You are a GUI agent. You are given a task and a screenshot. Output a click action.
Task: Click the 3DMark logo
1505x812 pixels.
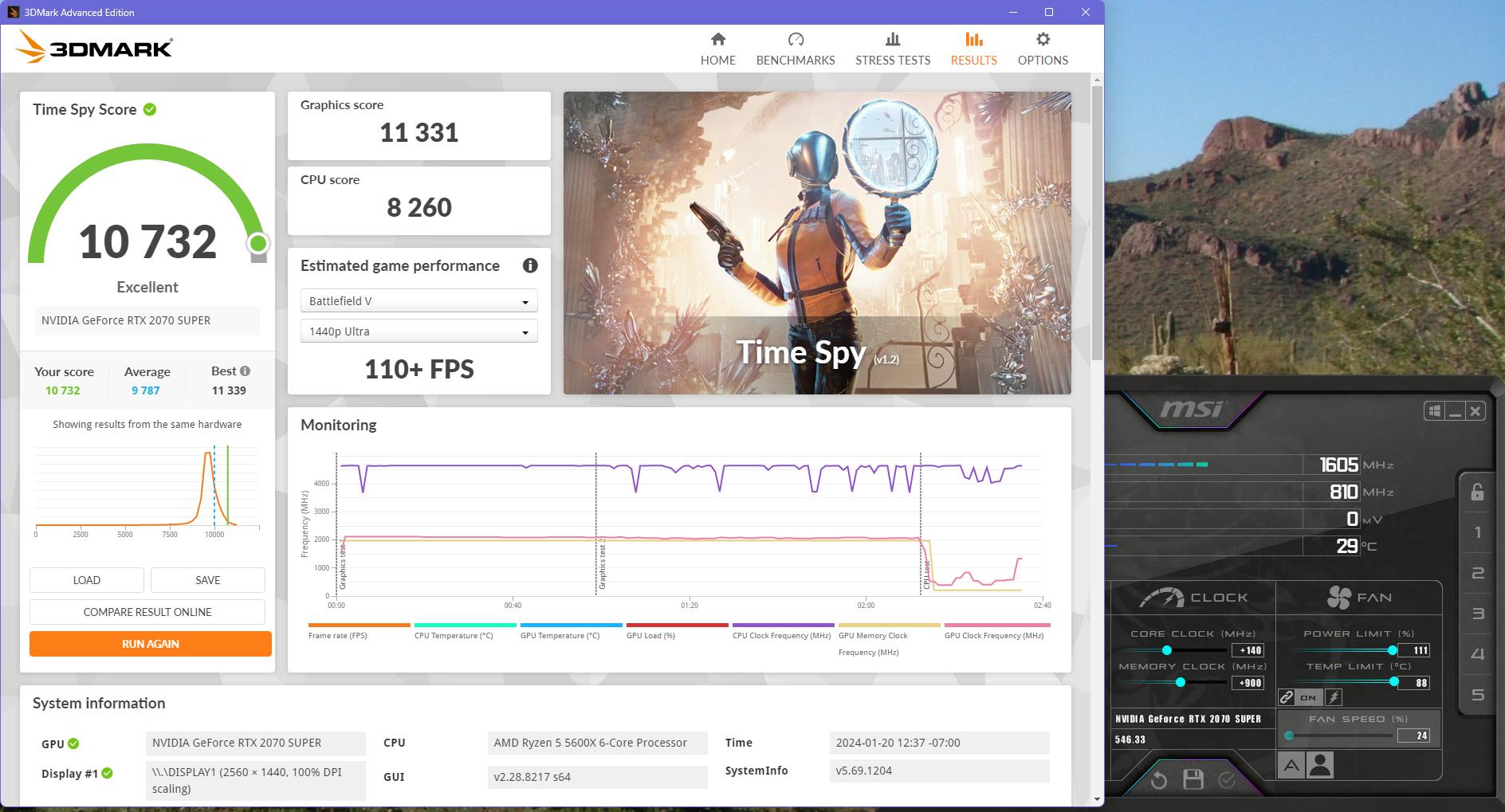(94, 48)
